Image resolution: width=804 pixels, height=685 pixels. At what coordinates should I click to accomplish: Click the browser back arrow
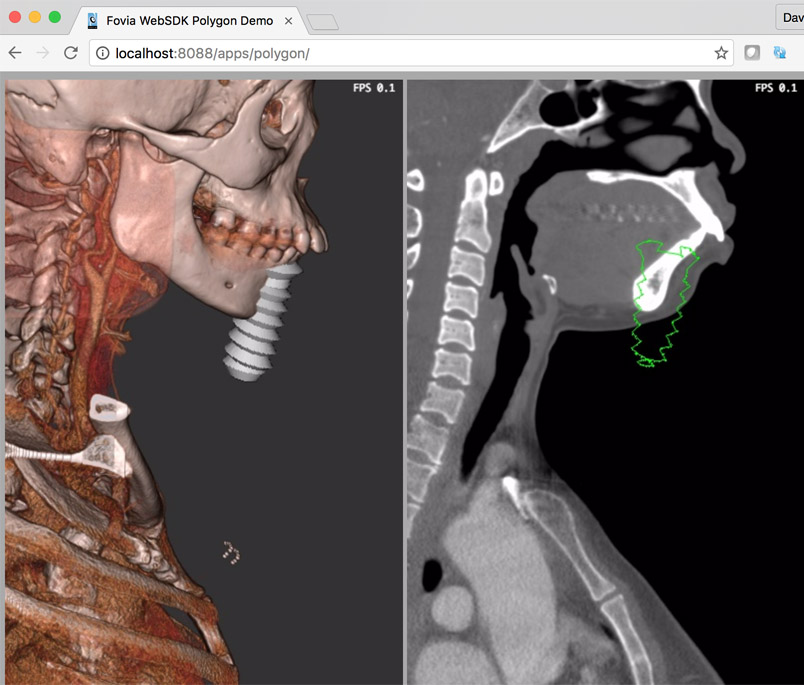pos(15,53)
